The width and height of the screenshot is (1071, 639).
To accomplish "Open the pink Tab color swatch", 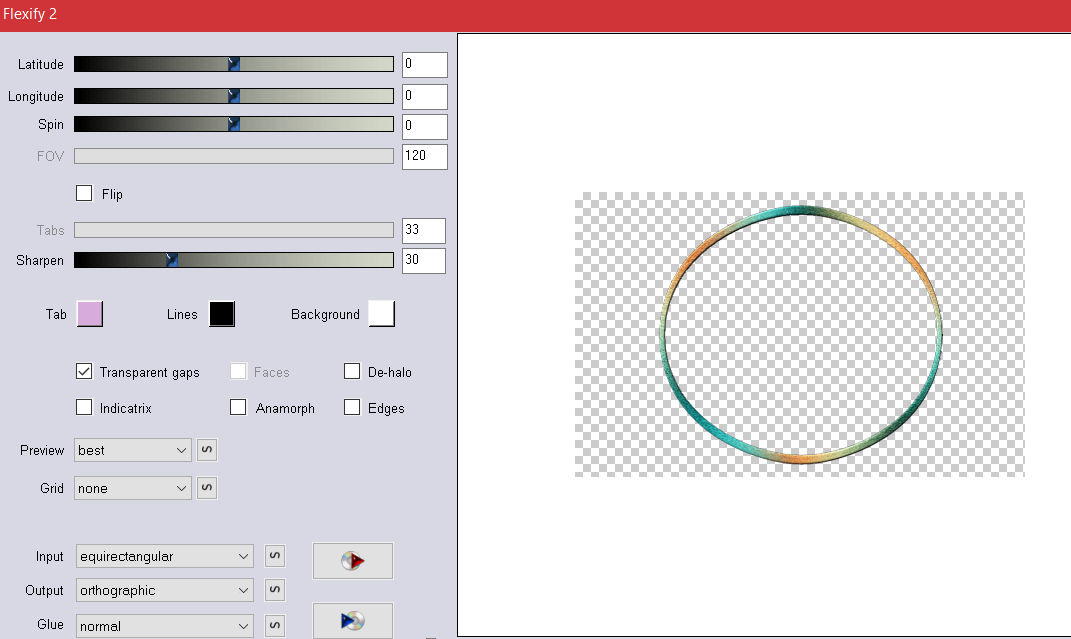I will pos(90,314).
